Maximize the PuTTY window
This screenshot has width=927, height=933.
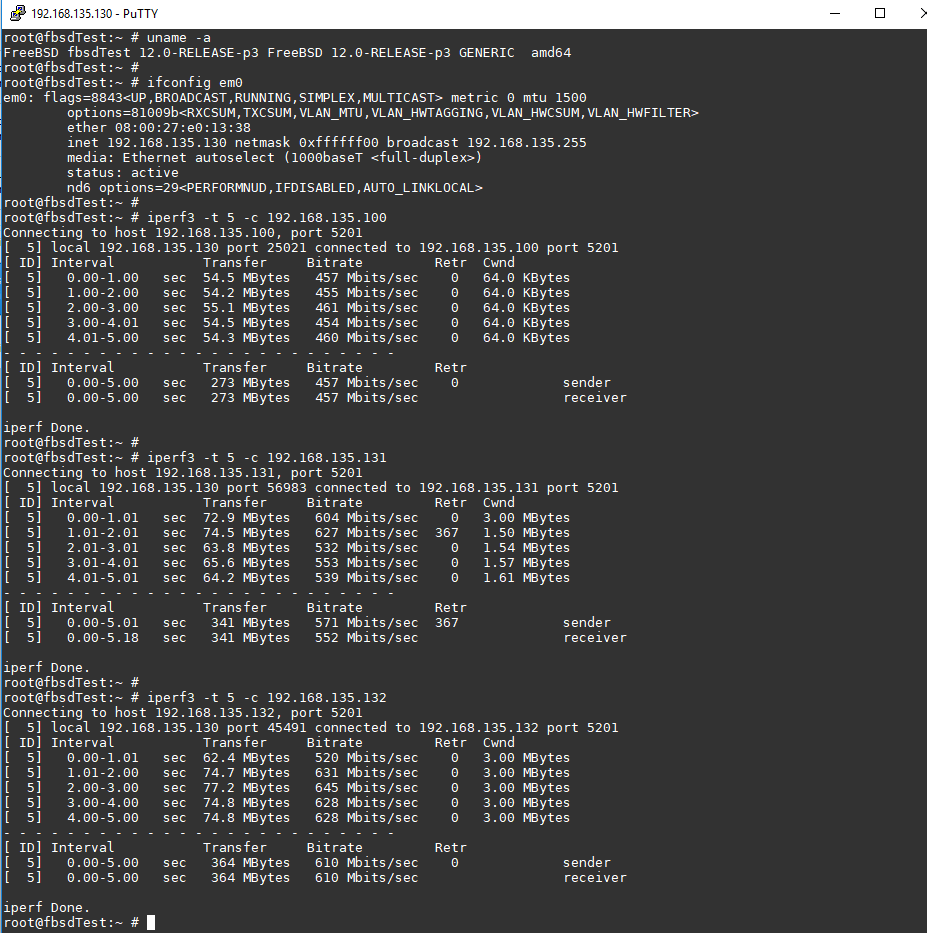pyautogui.click(x=880, y=13)
